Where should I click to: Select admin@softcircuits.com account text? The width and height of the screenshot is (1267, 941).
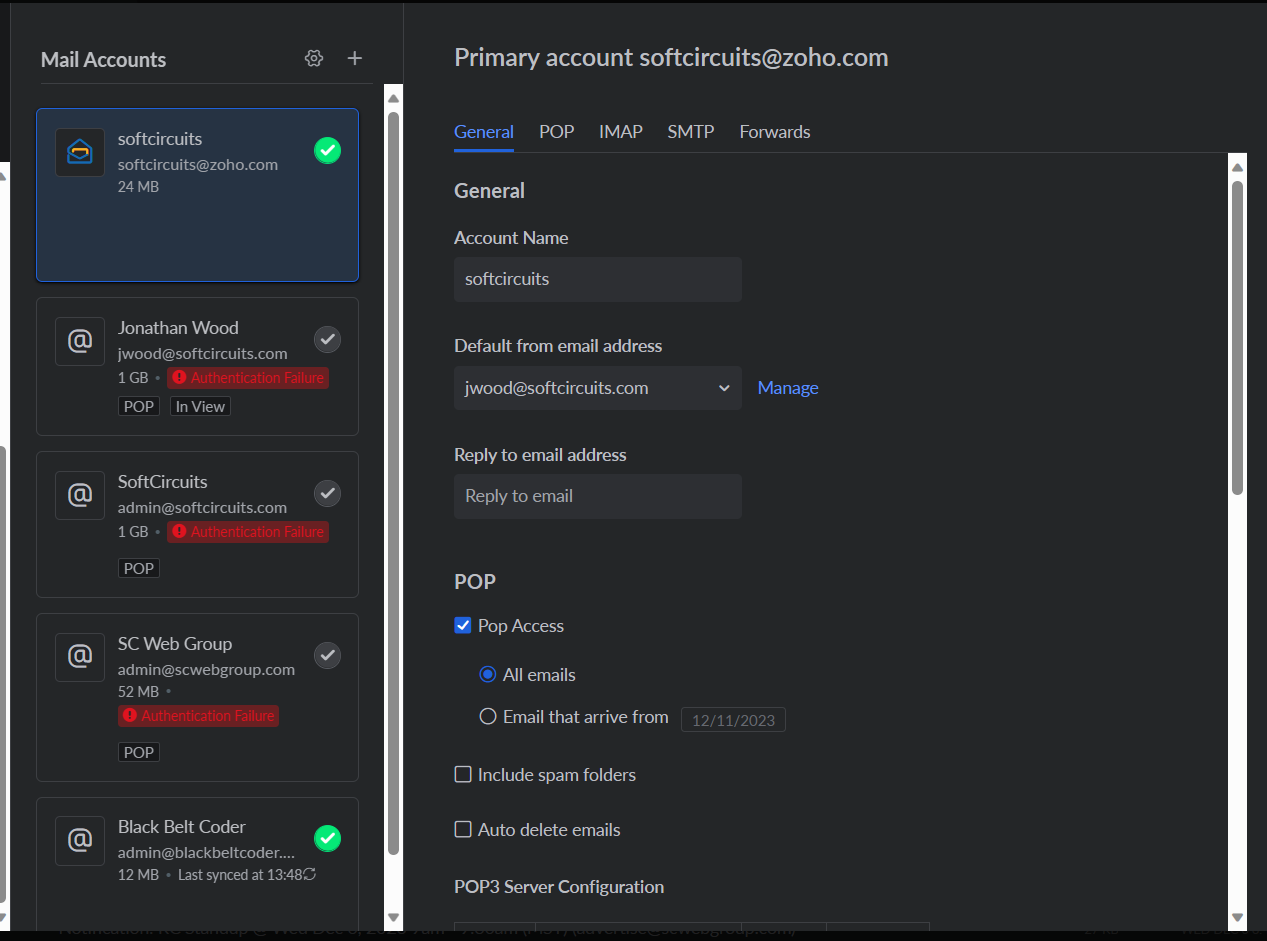pyautogui.click(x=203, y=507)
